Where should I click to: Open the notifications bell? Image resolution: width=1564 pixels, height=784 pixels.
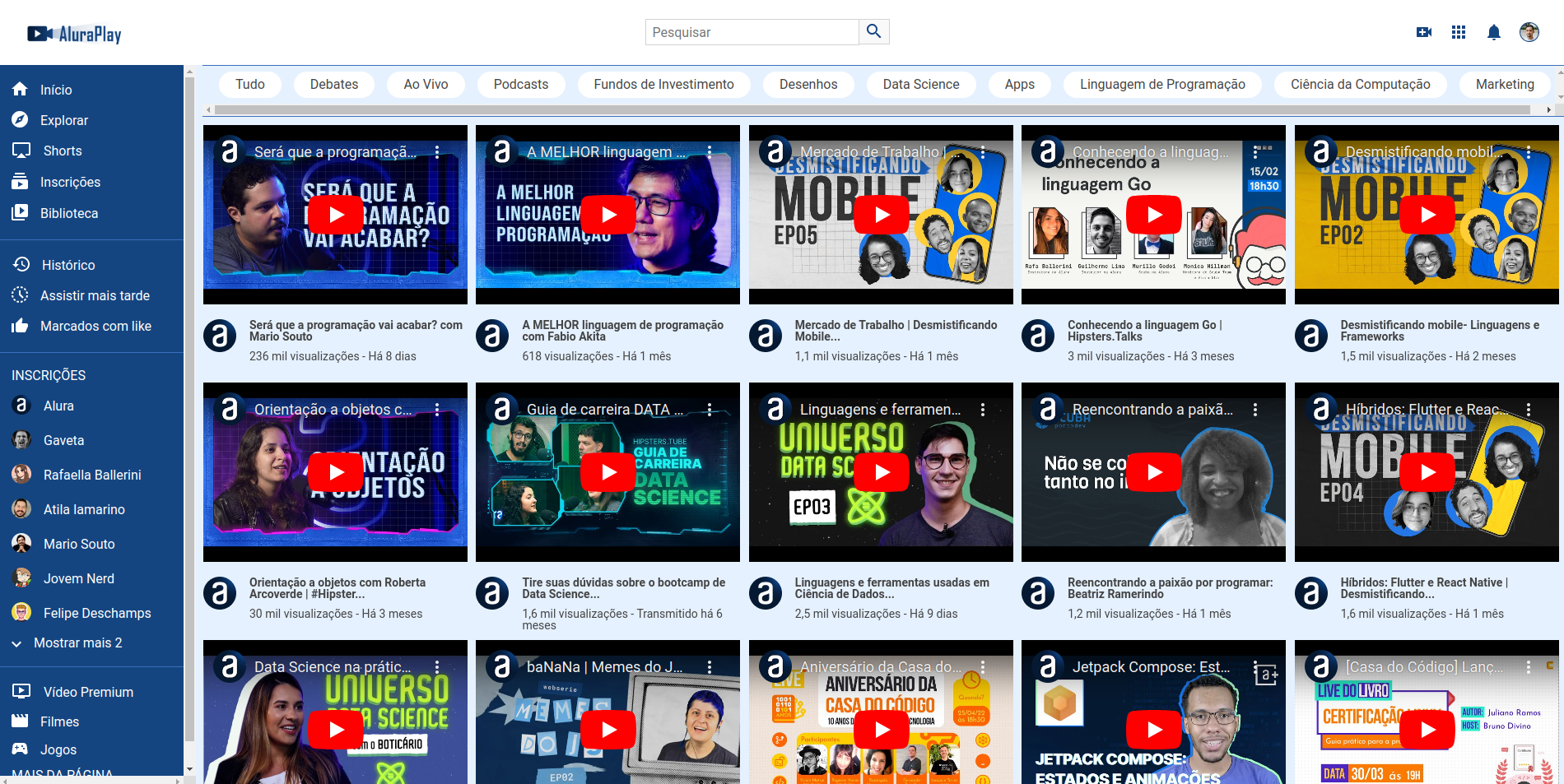(x=1493, y=32)
